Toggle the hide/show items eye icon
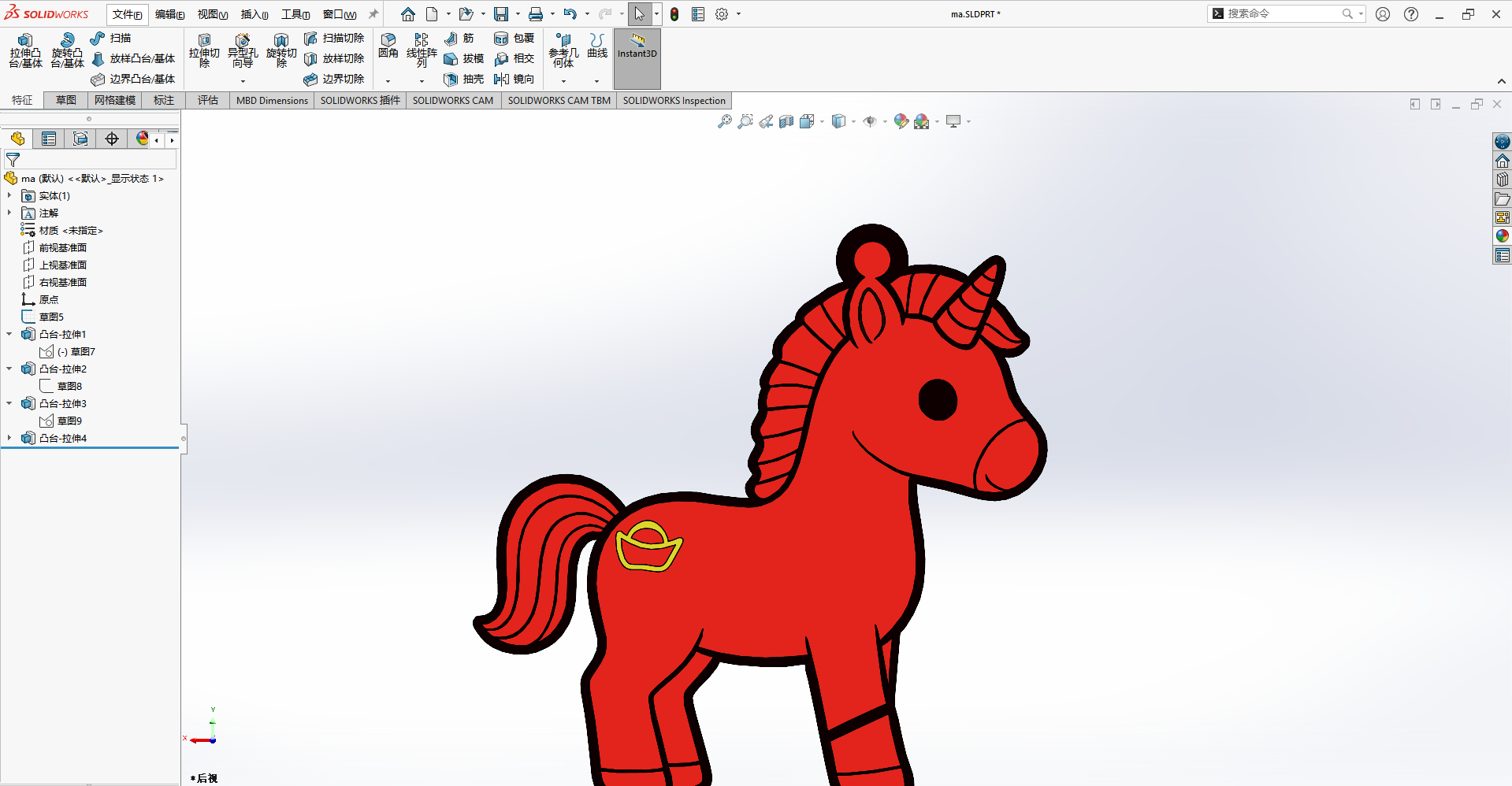This screenshot has height=786, width=1512. point(870,121)
